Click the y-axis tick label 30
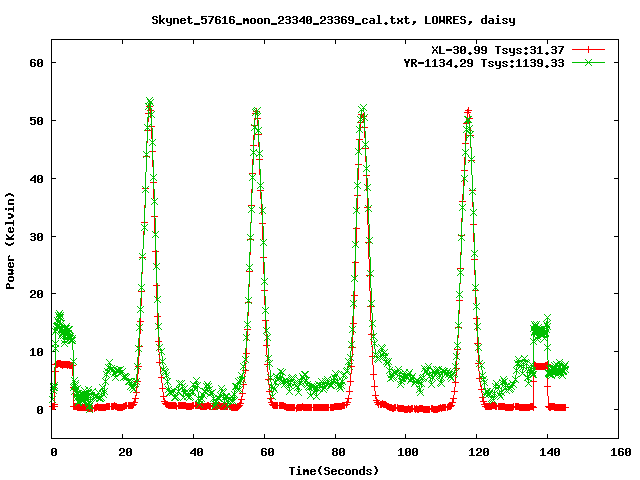Screen dimensions: 640x480 (36, 237)
